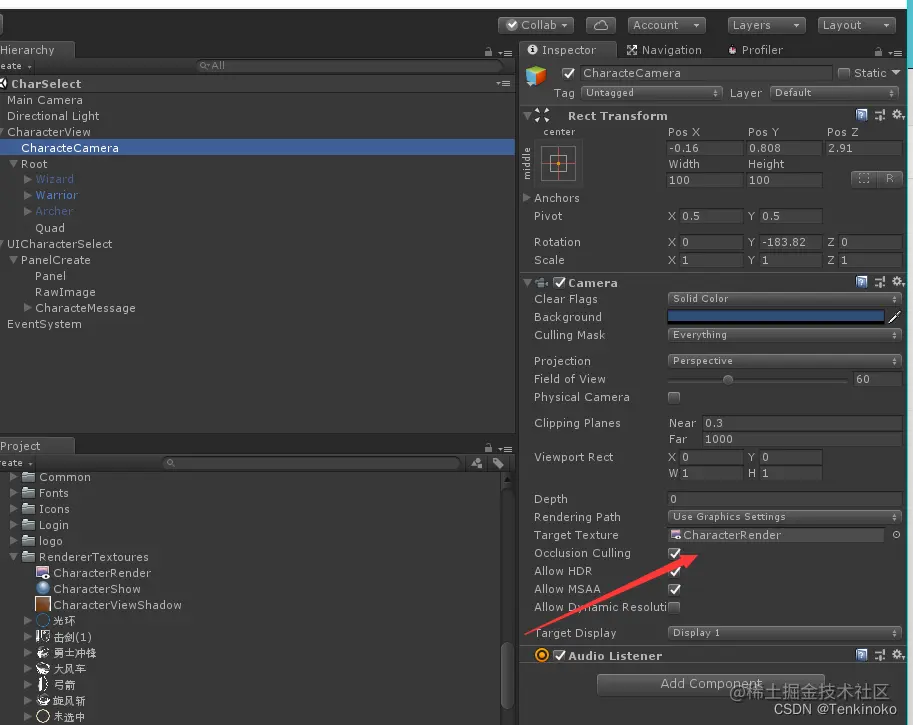Open the Layout menu button
913x725 pixels.
pyautogui.click(x=857, y=25)
